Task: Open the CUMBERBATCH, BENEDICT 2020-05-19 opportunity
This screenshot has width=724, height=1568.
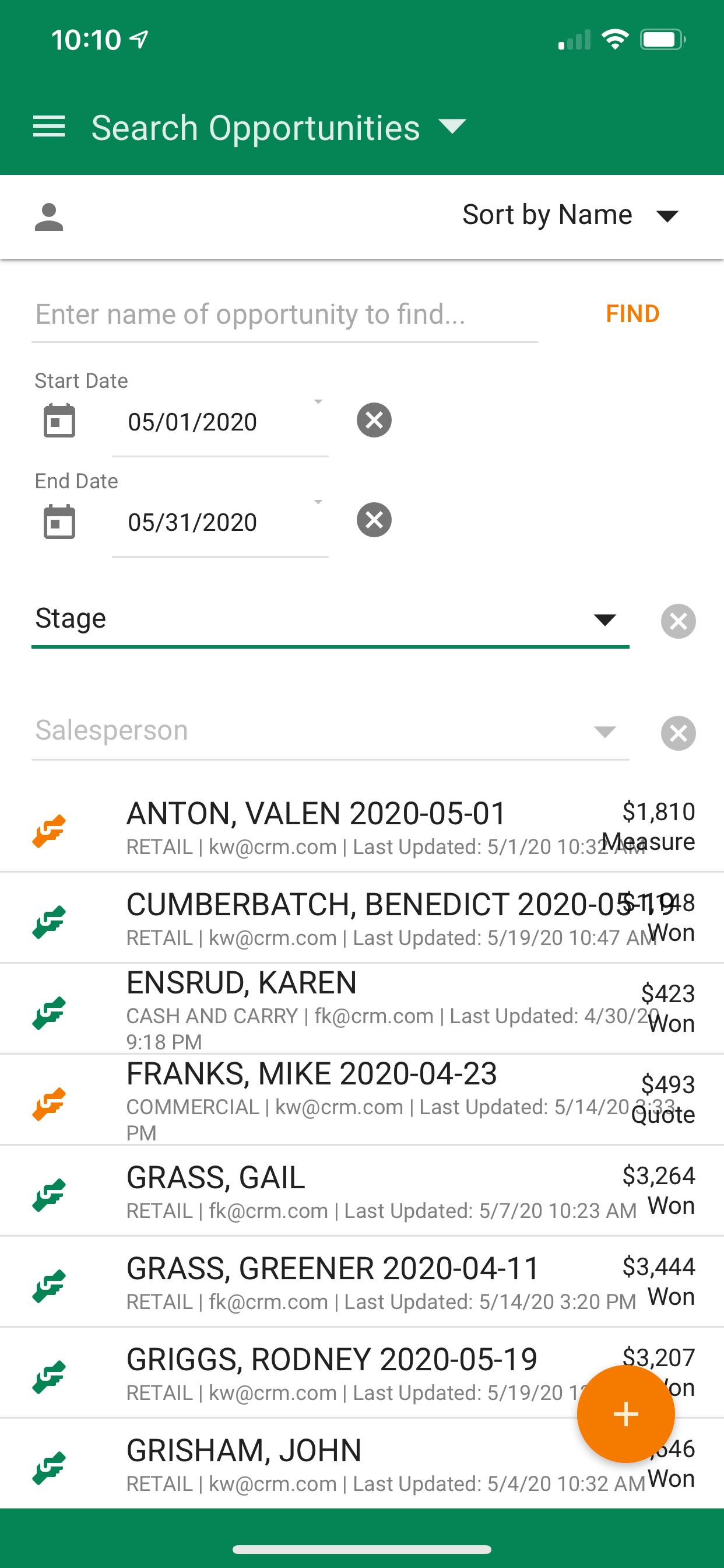Action: pos(362,918)
